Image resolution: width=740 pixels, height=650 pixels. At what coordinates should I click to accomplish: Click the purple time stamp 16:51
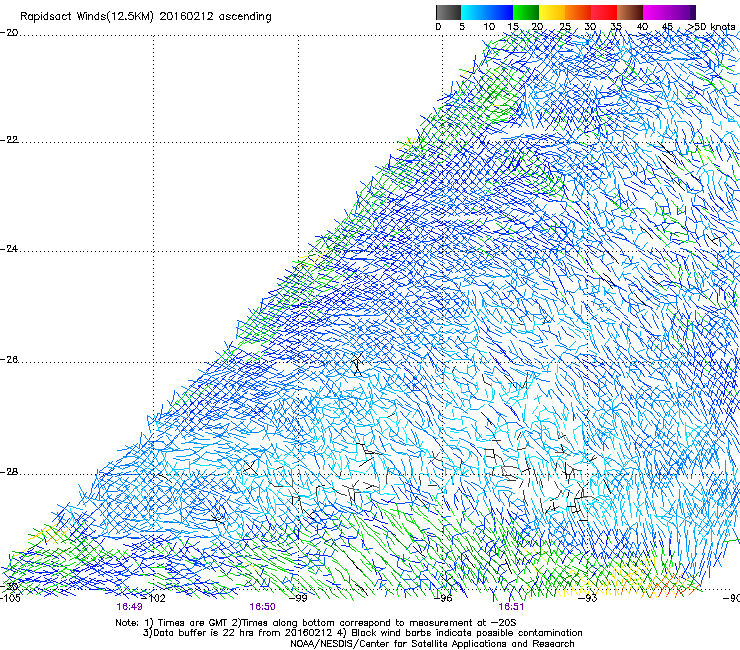[511, 607]
